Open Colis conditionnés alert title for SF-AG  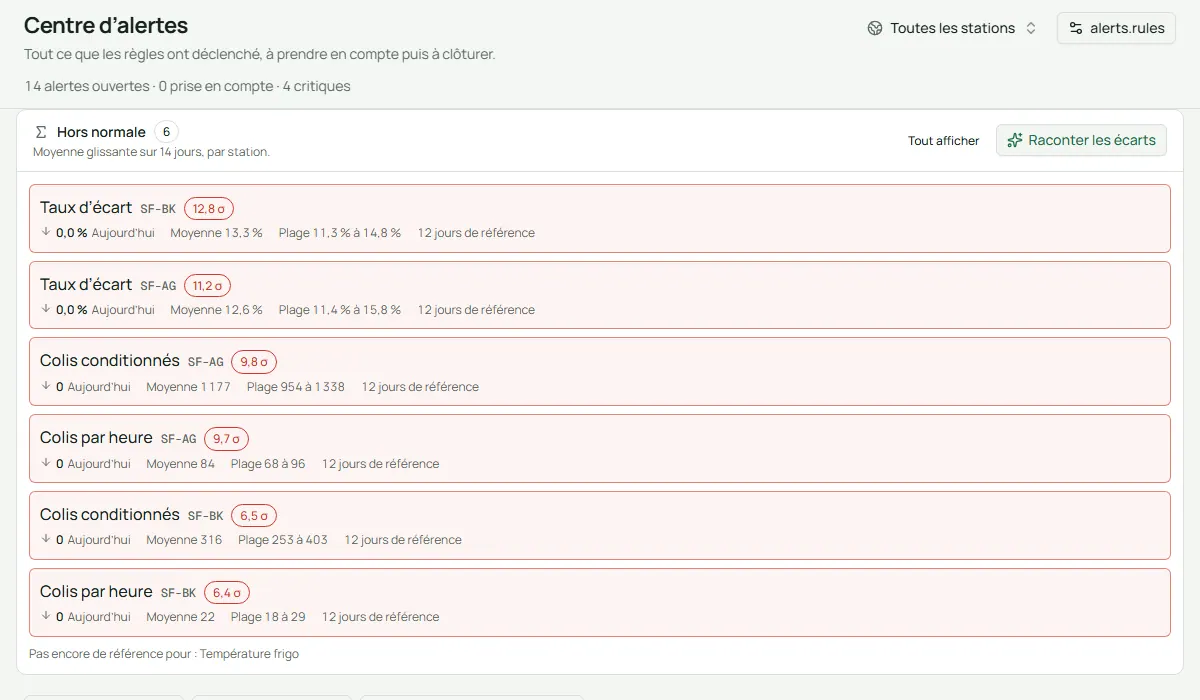pos(110,360)
